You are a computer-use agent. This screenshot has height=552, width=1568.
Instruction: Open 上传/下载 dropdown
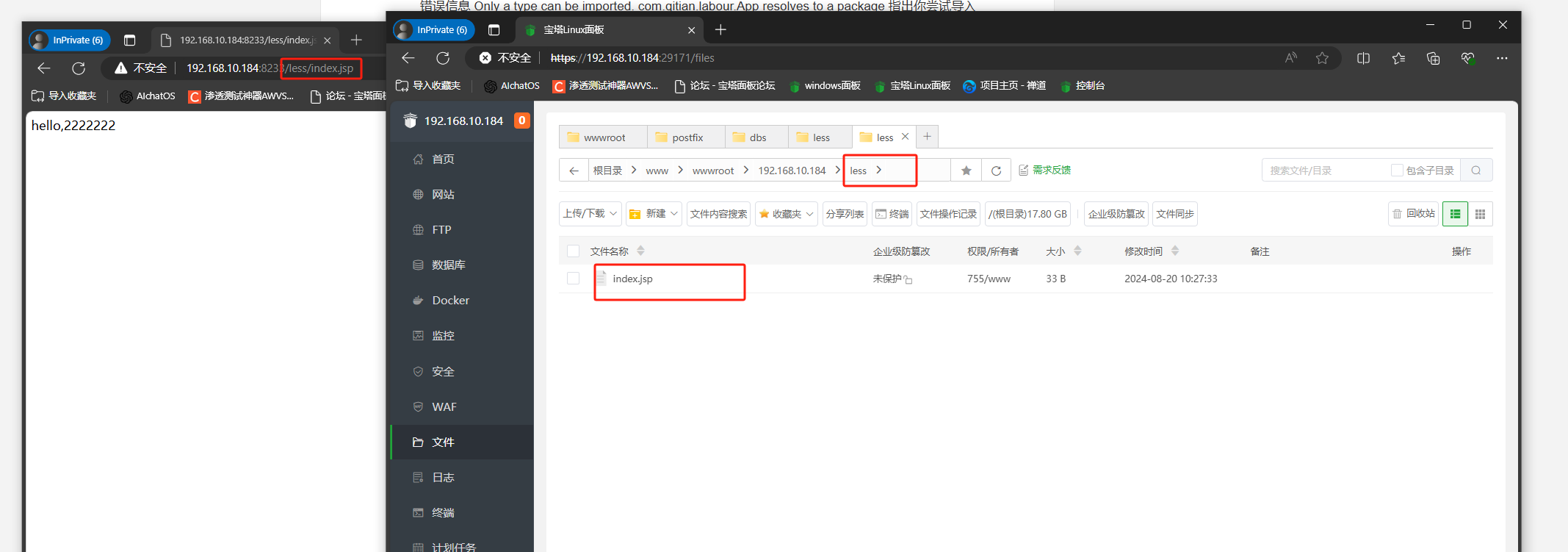590,214
